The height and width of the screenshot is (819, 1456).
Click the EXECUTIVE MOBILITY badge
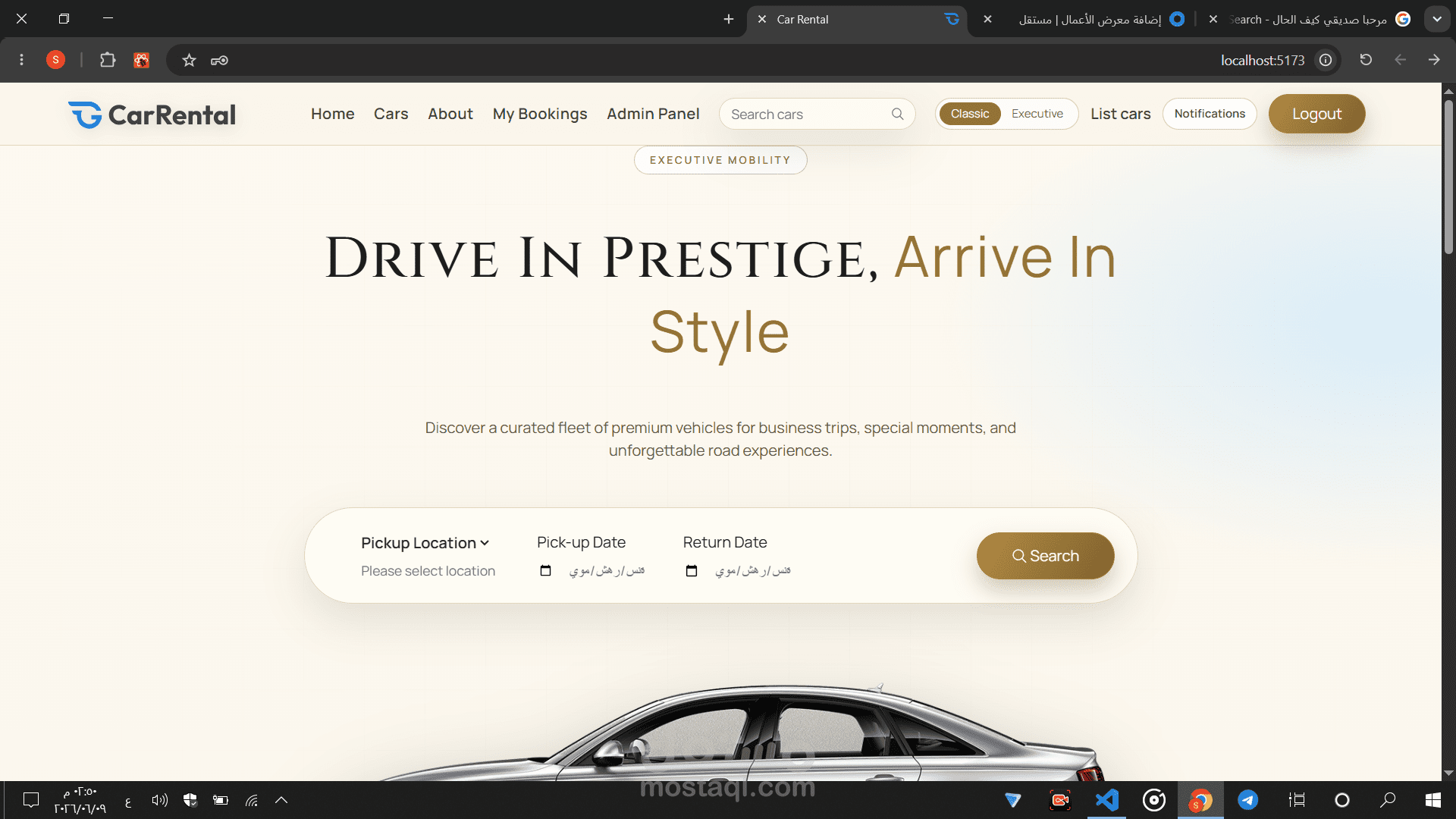tap(720, 160)
